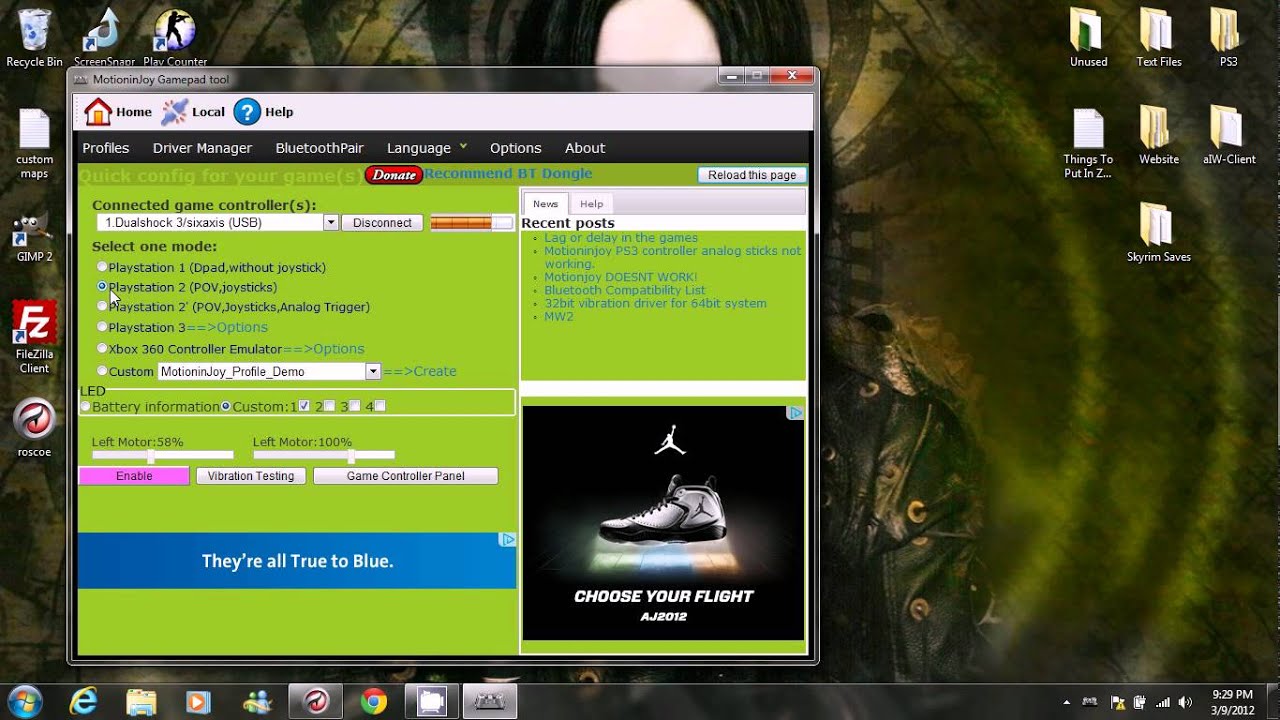
Task: Select Playstation 1 Dpad mode
Action: (102, 267)
